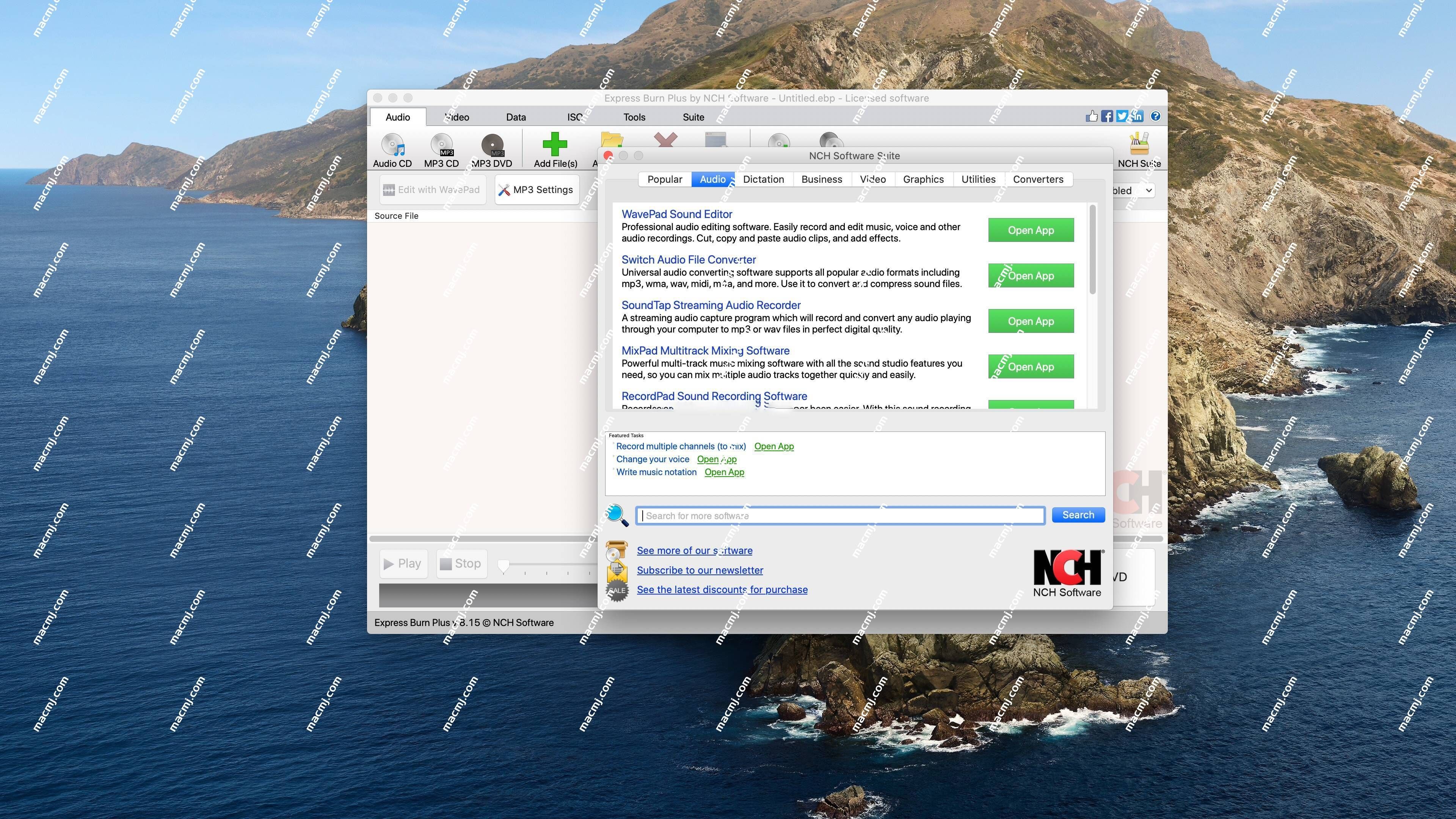Select the Converters category tab

tap(1038, 179)
